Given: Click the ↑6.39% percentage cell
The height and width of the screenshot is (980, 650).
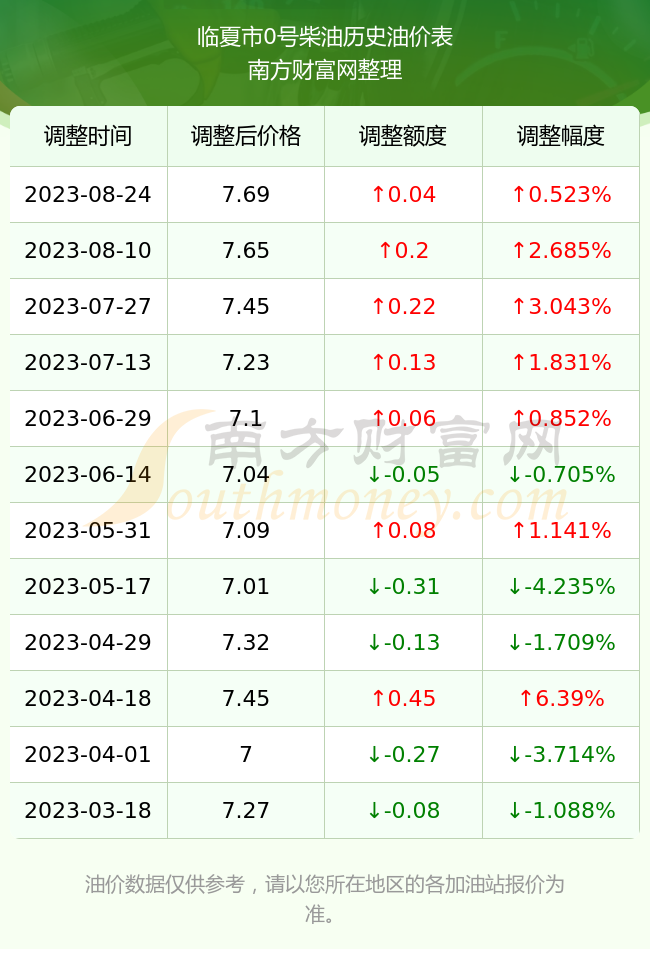Looking at the screenshot, I should point(561,698).
